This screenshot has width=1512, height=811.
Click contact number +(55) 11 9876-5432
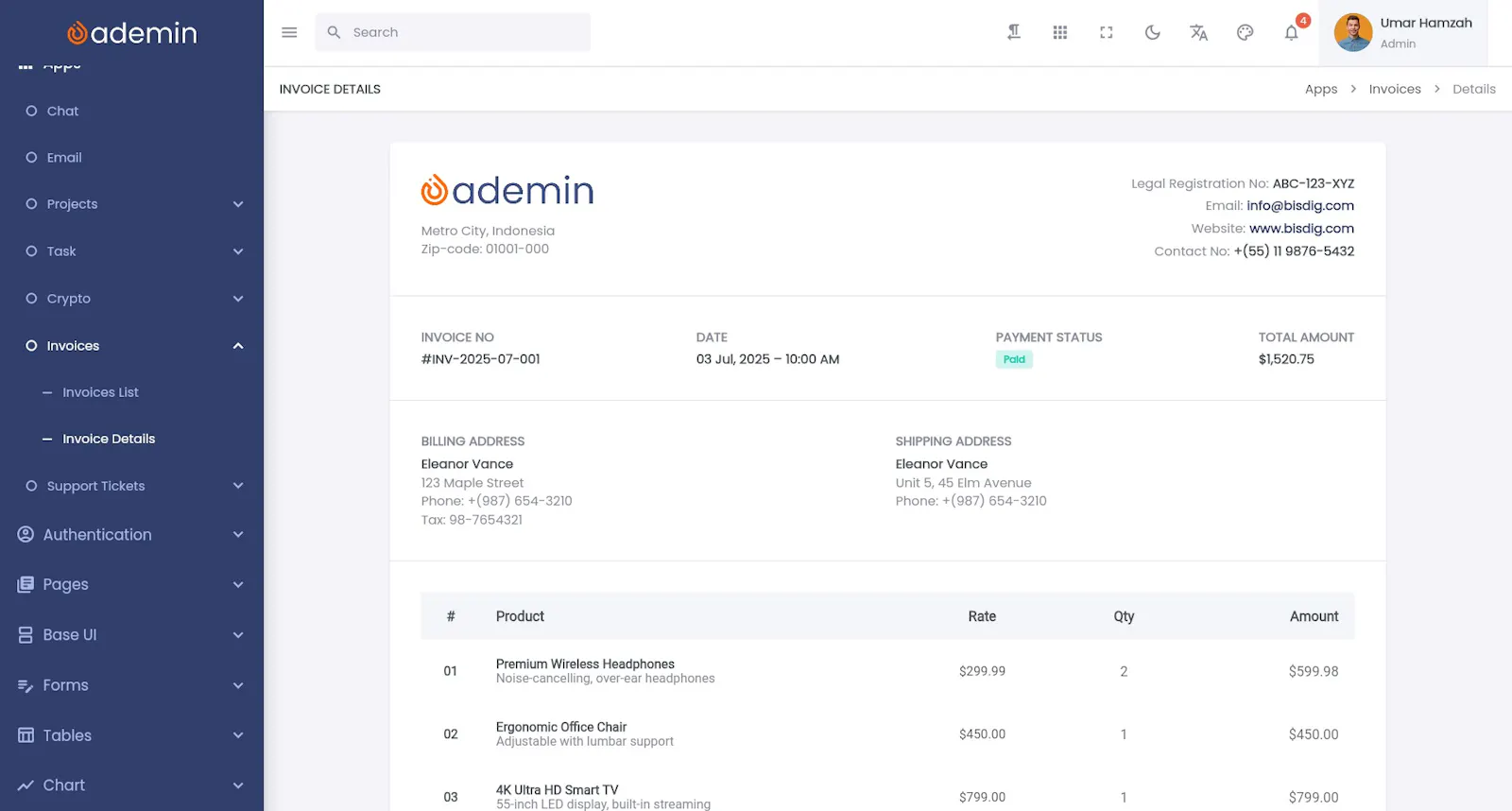(1294, 250)
